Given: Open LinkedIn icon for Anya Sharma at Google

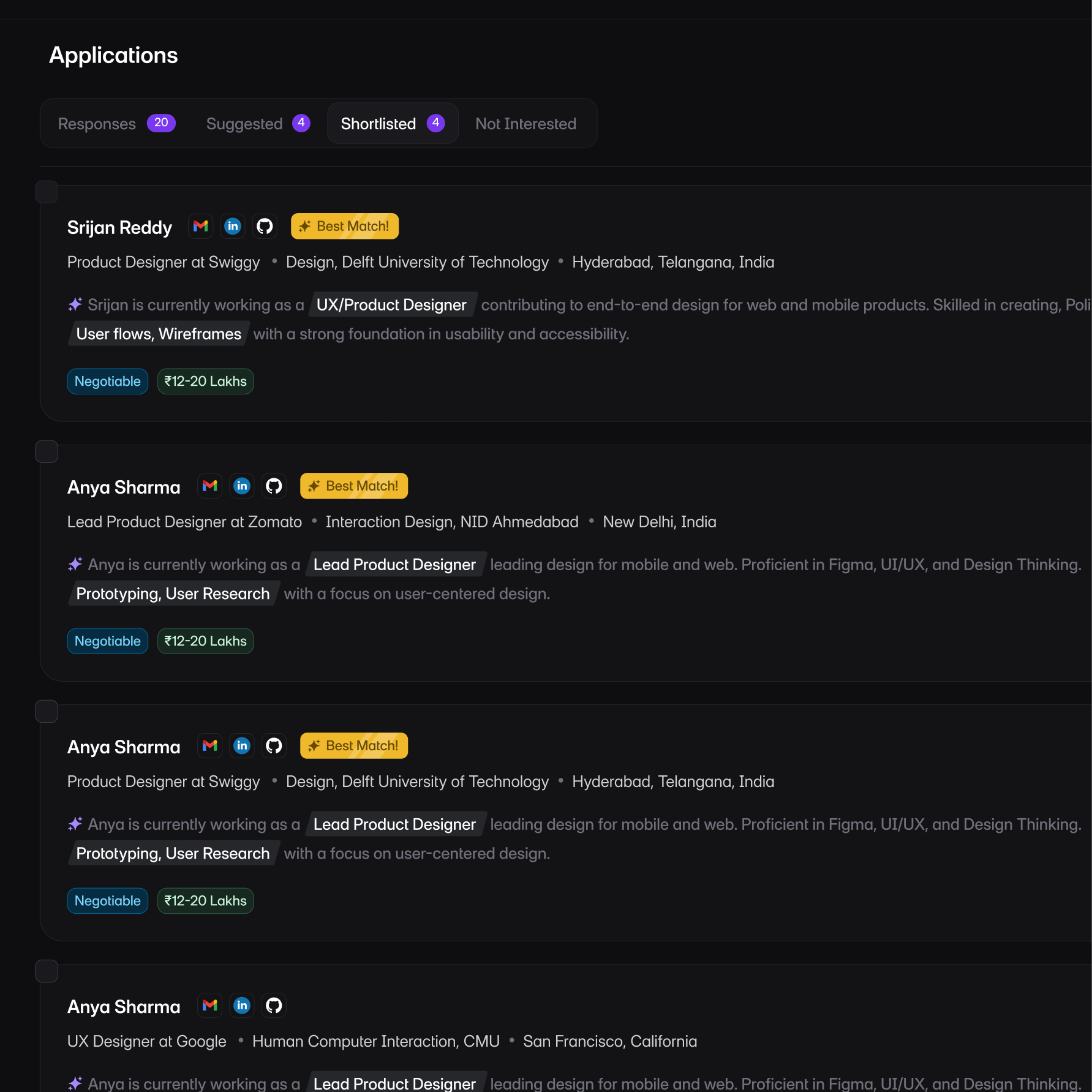Looking at the screenshot, I should pyautogui.click(x=242, y=1005).
